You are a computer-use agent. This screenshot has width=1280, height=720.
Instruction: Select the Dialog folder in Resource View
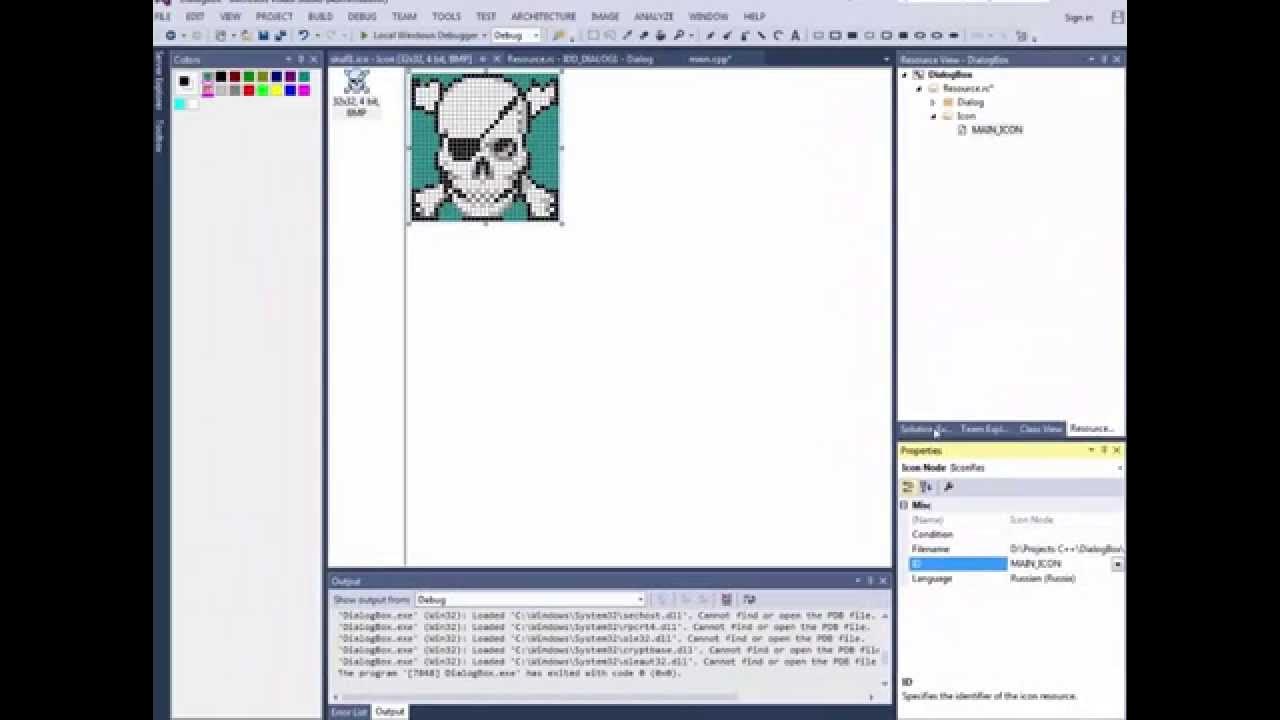[970, 102]
